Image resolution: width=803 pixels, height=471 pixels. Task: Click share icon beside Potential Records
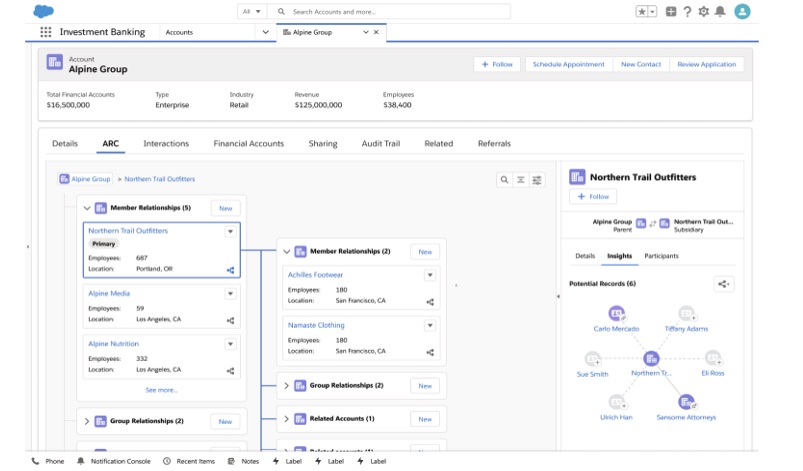[724, 284]
